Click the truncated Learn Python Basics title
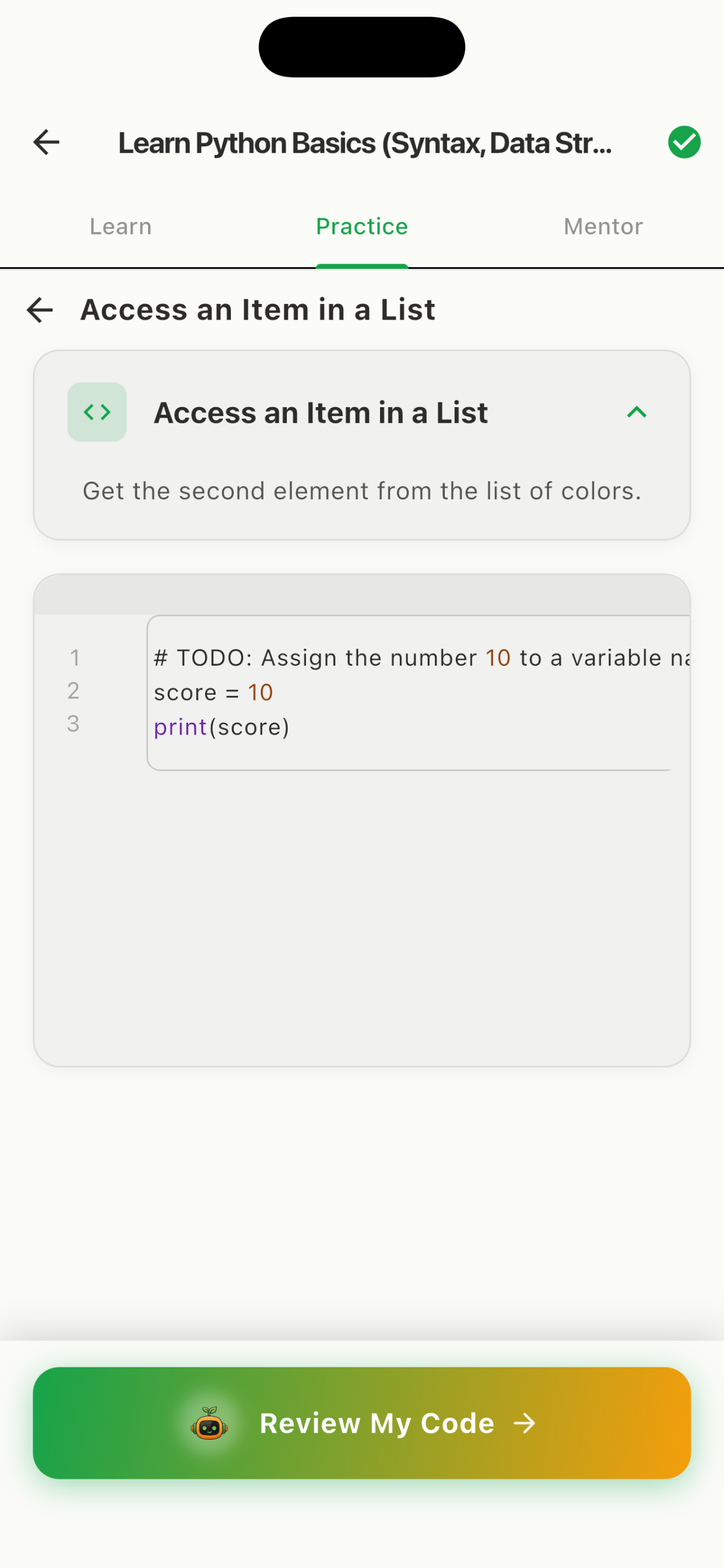 pyautogui.click(x=363, y=142)
